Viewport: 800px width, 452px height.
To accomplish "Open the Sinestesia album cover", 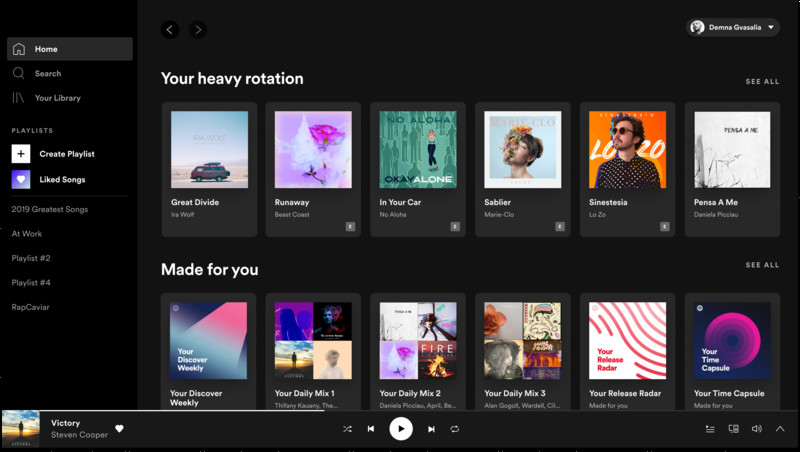I will (628, 149).
